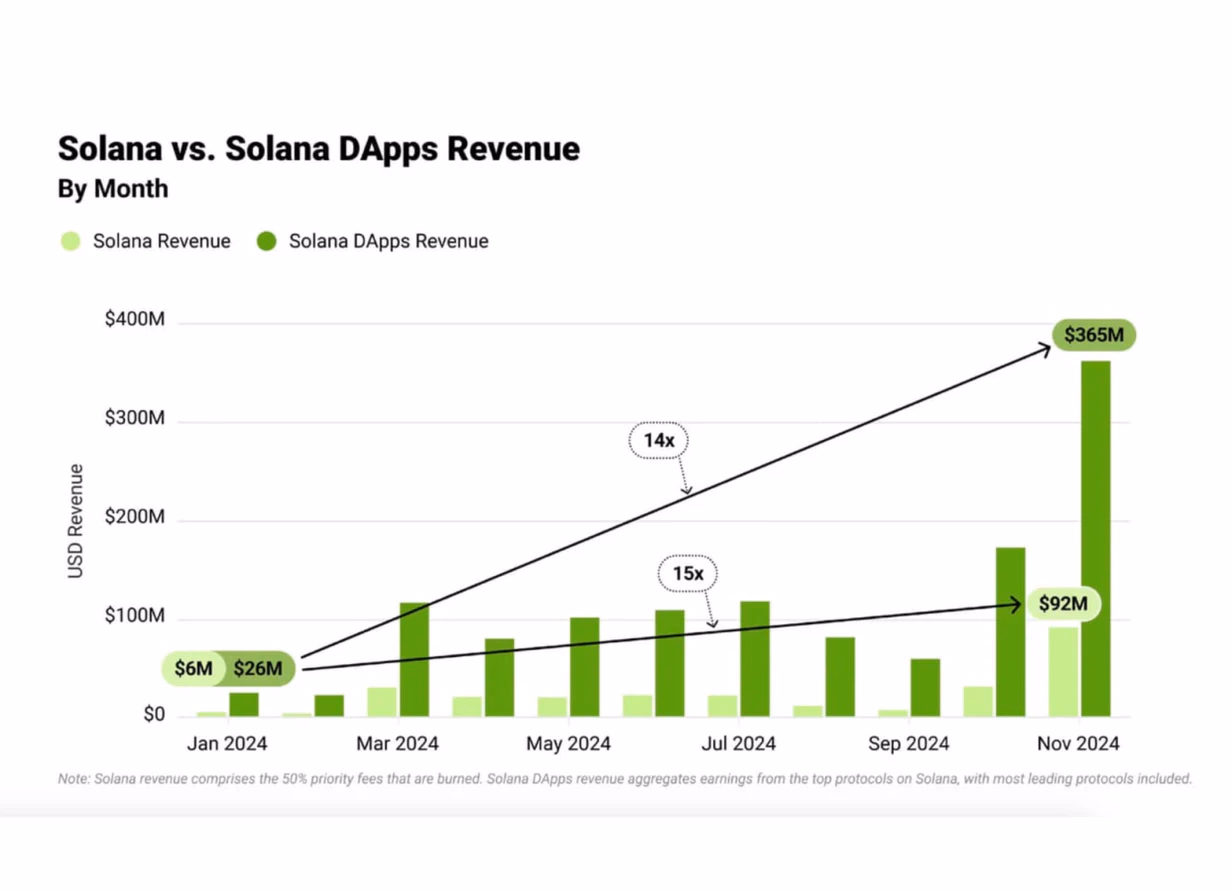Click the light green Solana bar for Nov 2024
Image resolution: width=1232 pixels, height=893 pixels.
[x=1063, y=672]
